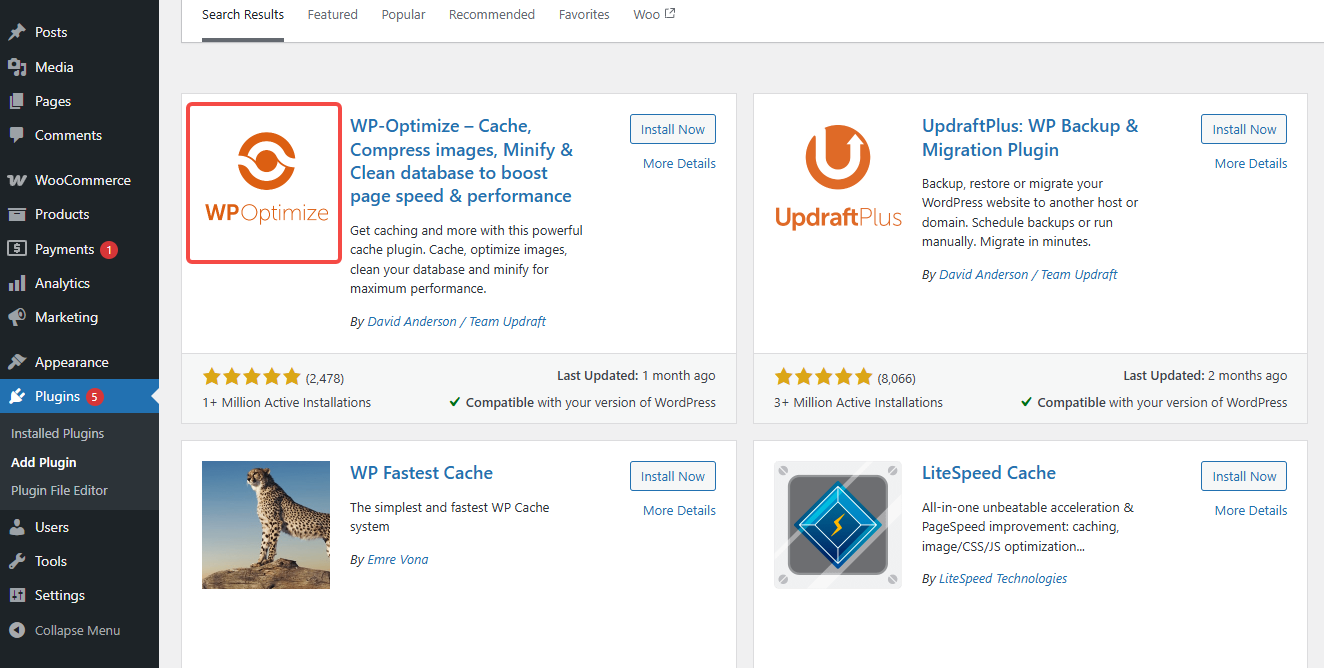This screenshot has width=1324, height=668.
Task: Switch to the Popular tab
Action: click(x=403, y=15)
